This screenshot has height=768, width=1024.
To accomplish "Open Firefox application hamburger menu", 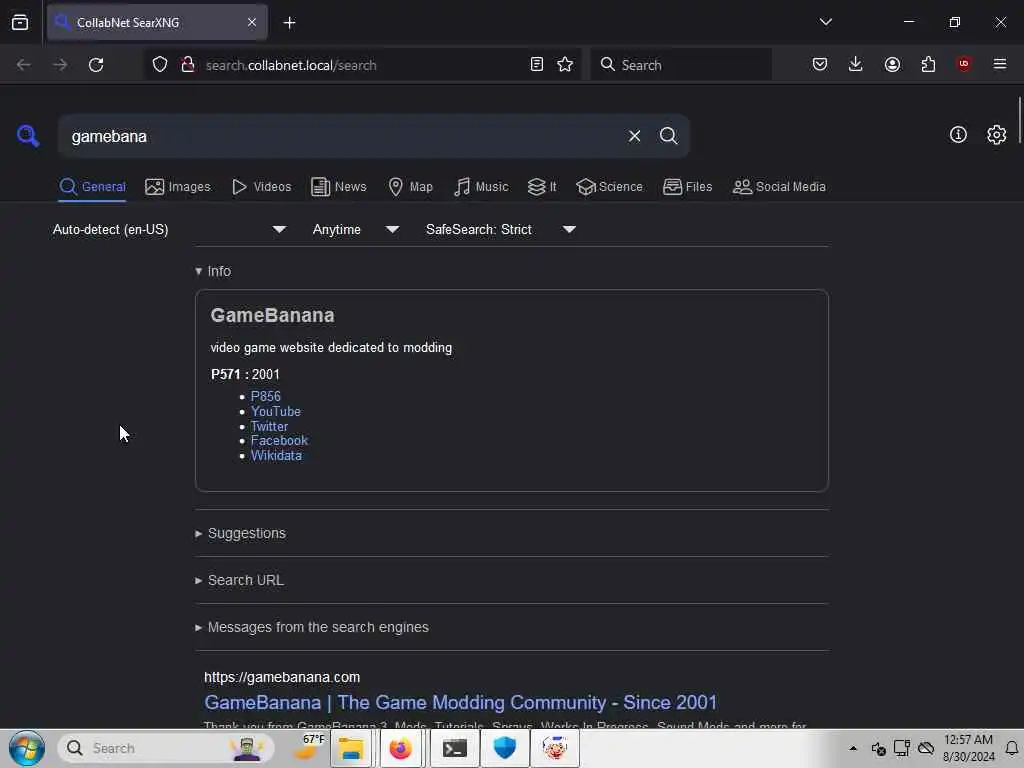I will click(1000, 64).
